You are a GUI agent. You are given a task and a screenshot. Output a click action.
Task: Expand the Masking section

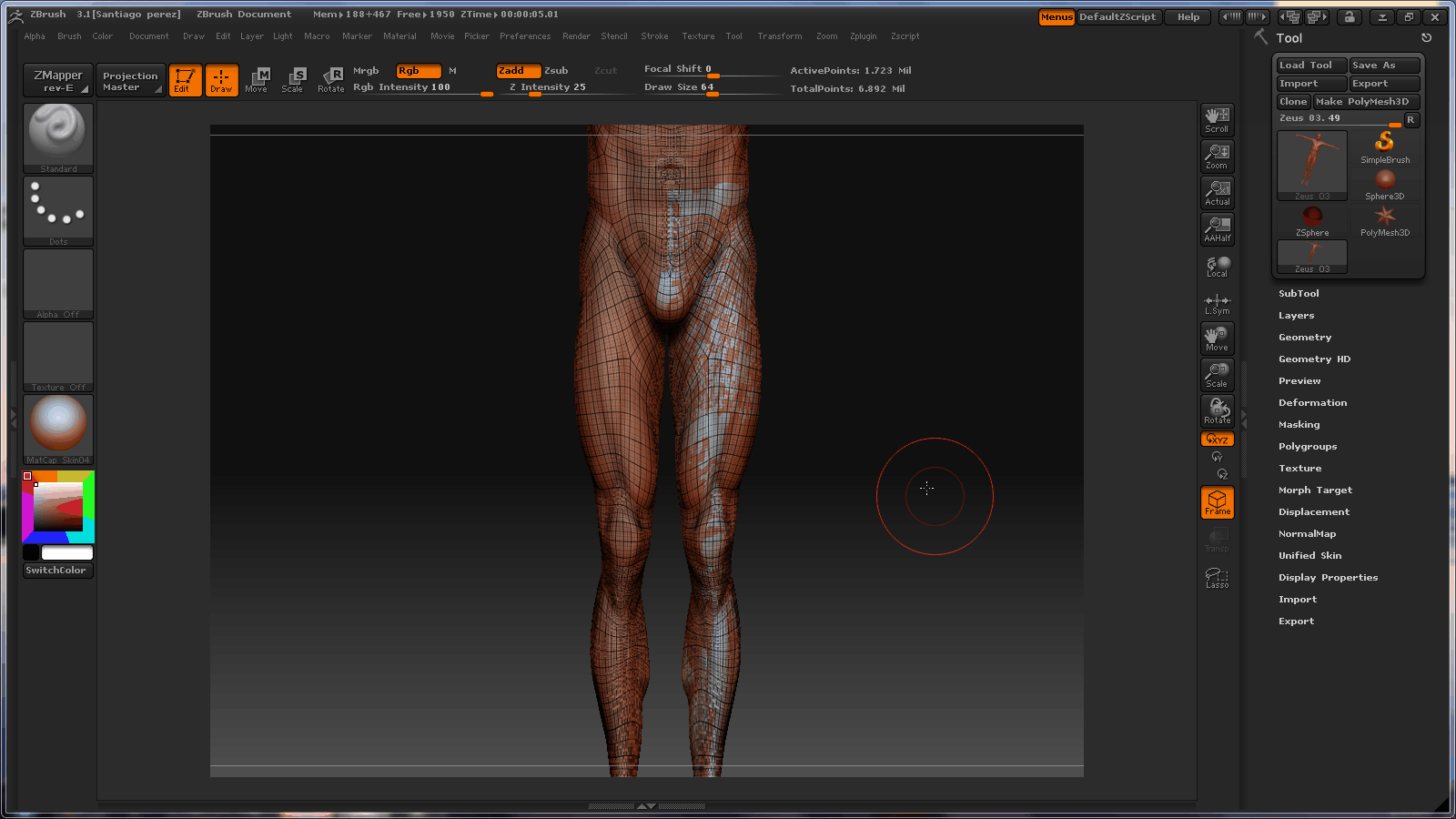(1299, 425)
